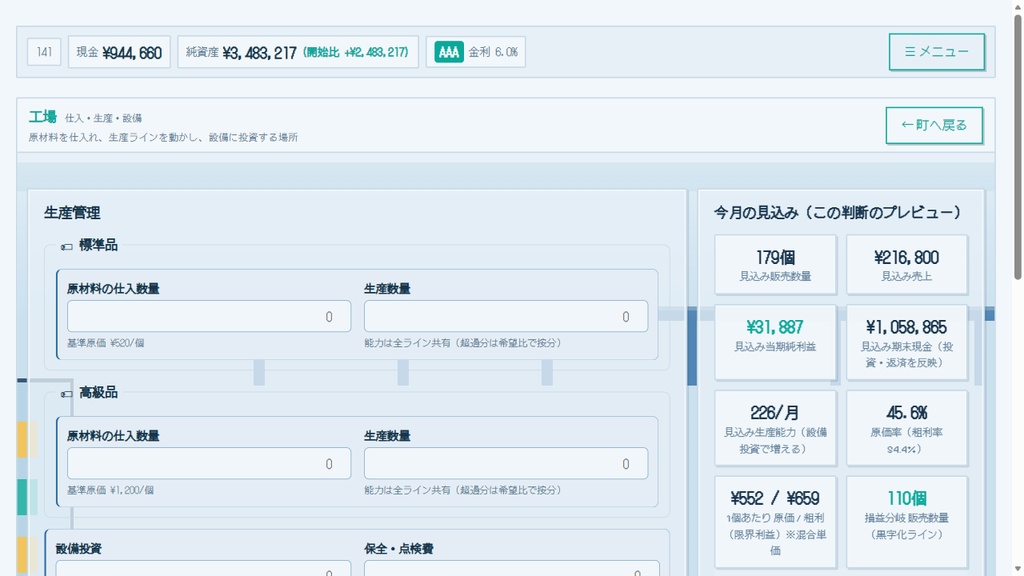Focus 高級品 生産数量 input field
1024x576 pixels.
(506, 464)
